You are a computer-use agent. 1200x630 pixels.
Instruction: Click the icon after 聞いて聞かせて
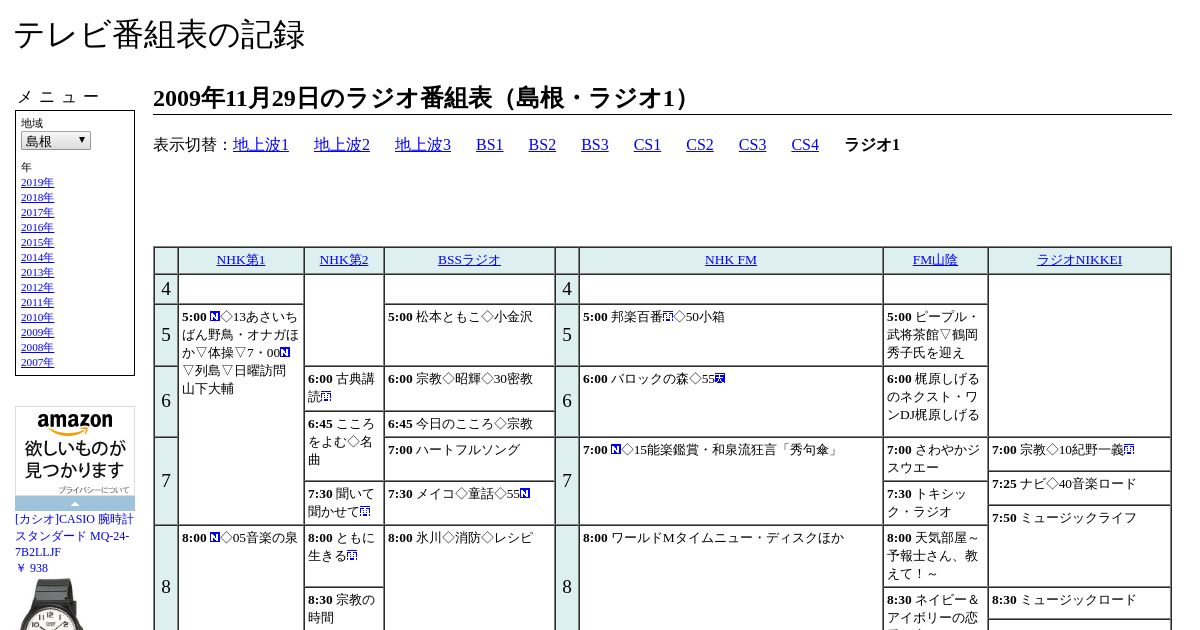click(x=365, y=512)
